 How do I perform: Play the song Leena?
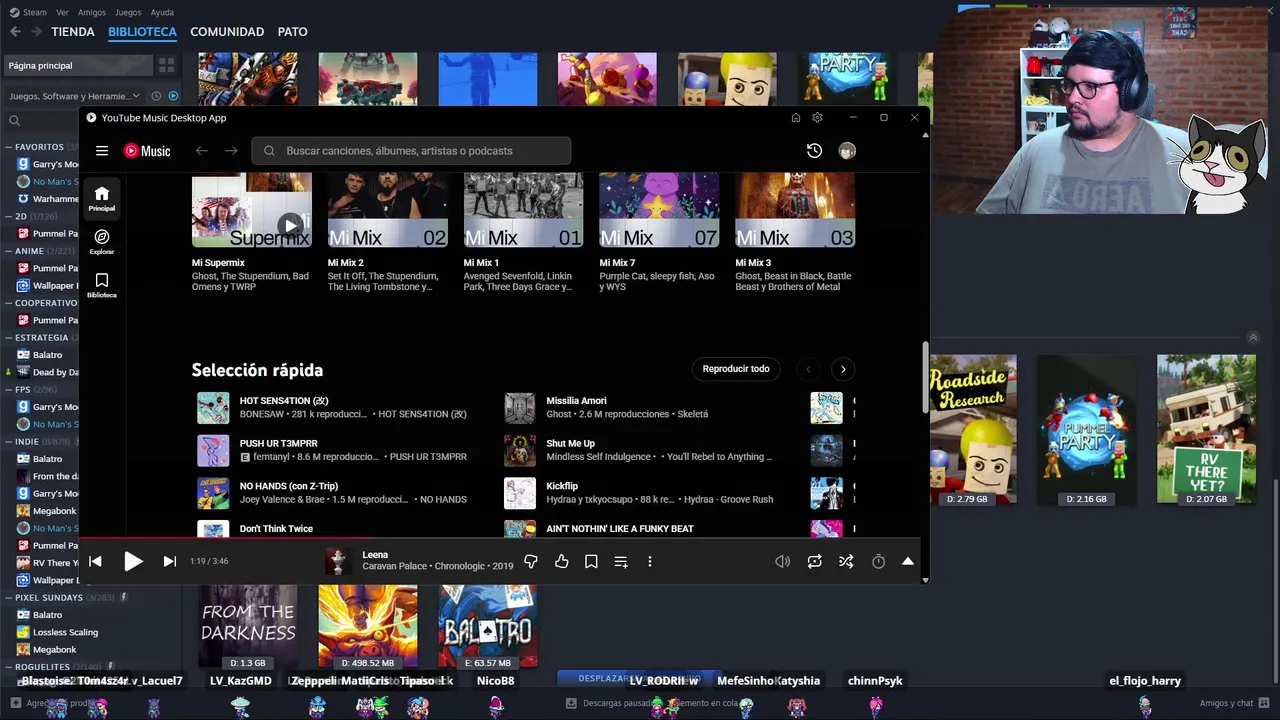133,562
